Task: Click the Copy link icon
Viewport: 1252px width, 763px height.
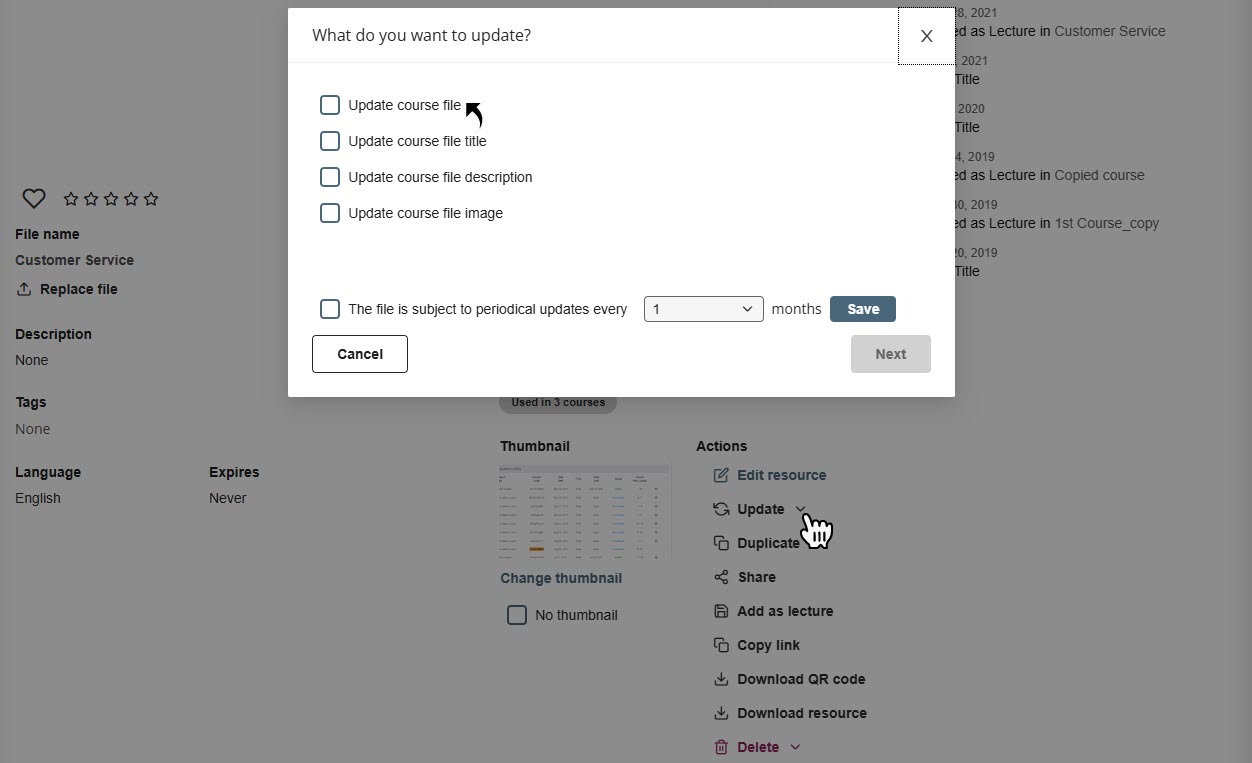Action: tap(720, 645)
